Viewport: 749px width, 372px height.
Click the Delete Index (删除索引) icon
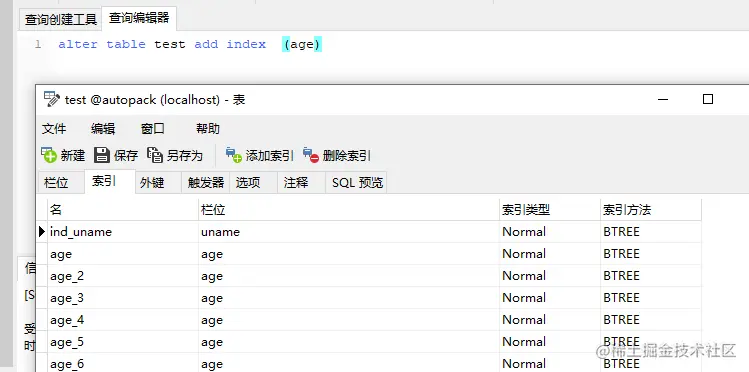pyautogui.click(x=311, y=155)
